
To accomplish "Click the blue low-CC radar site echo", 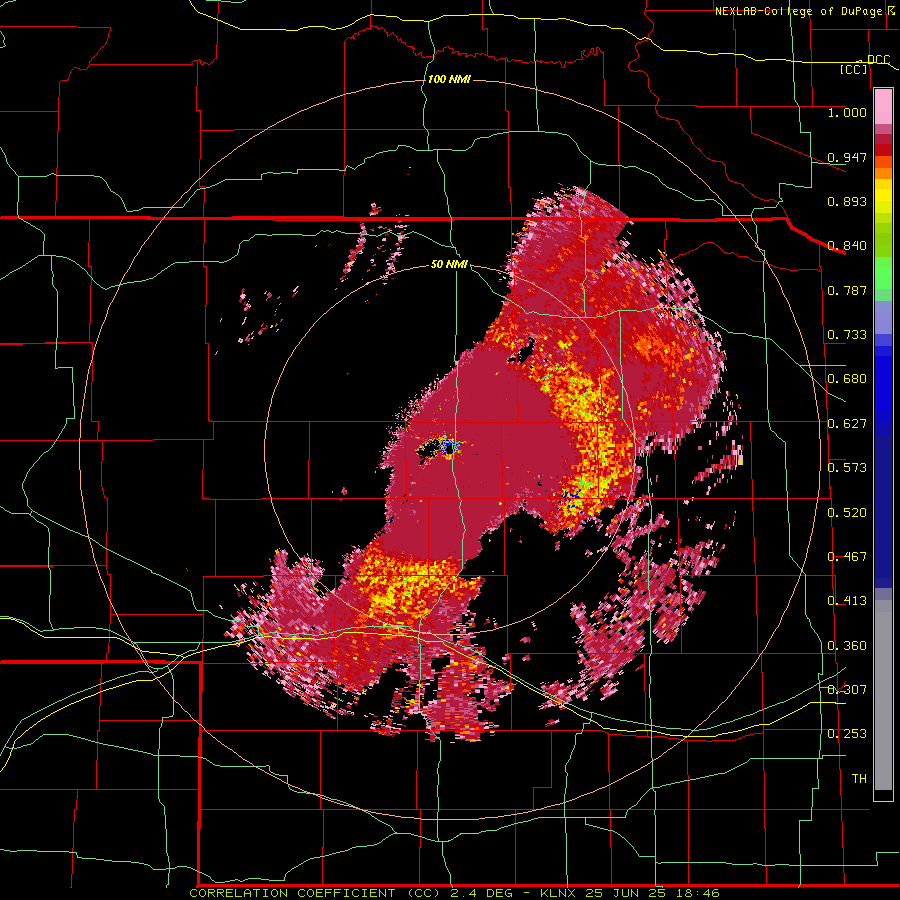I will [x=448, y=448].
